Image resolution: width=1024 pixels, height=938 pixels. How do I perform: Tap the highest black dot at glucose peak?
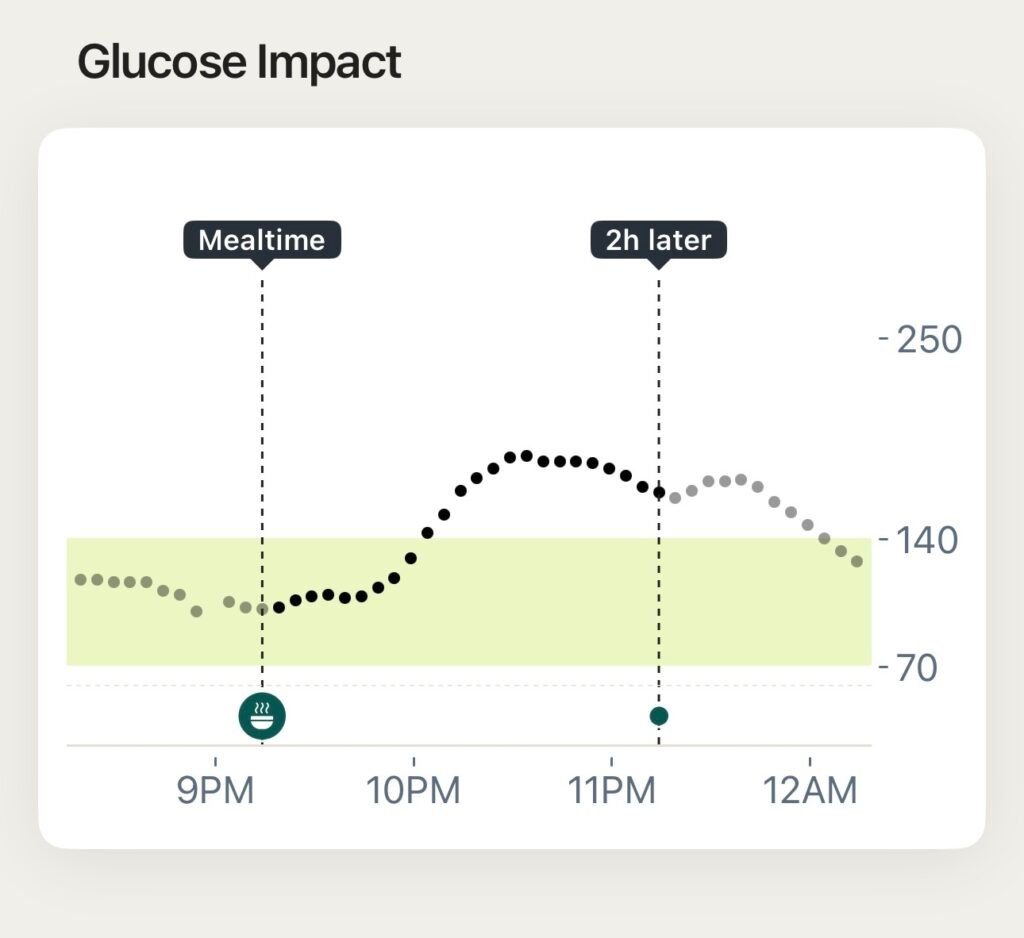(526, 456)
